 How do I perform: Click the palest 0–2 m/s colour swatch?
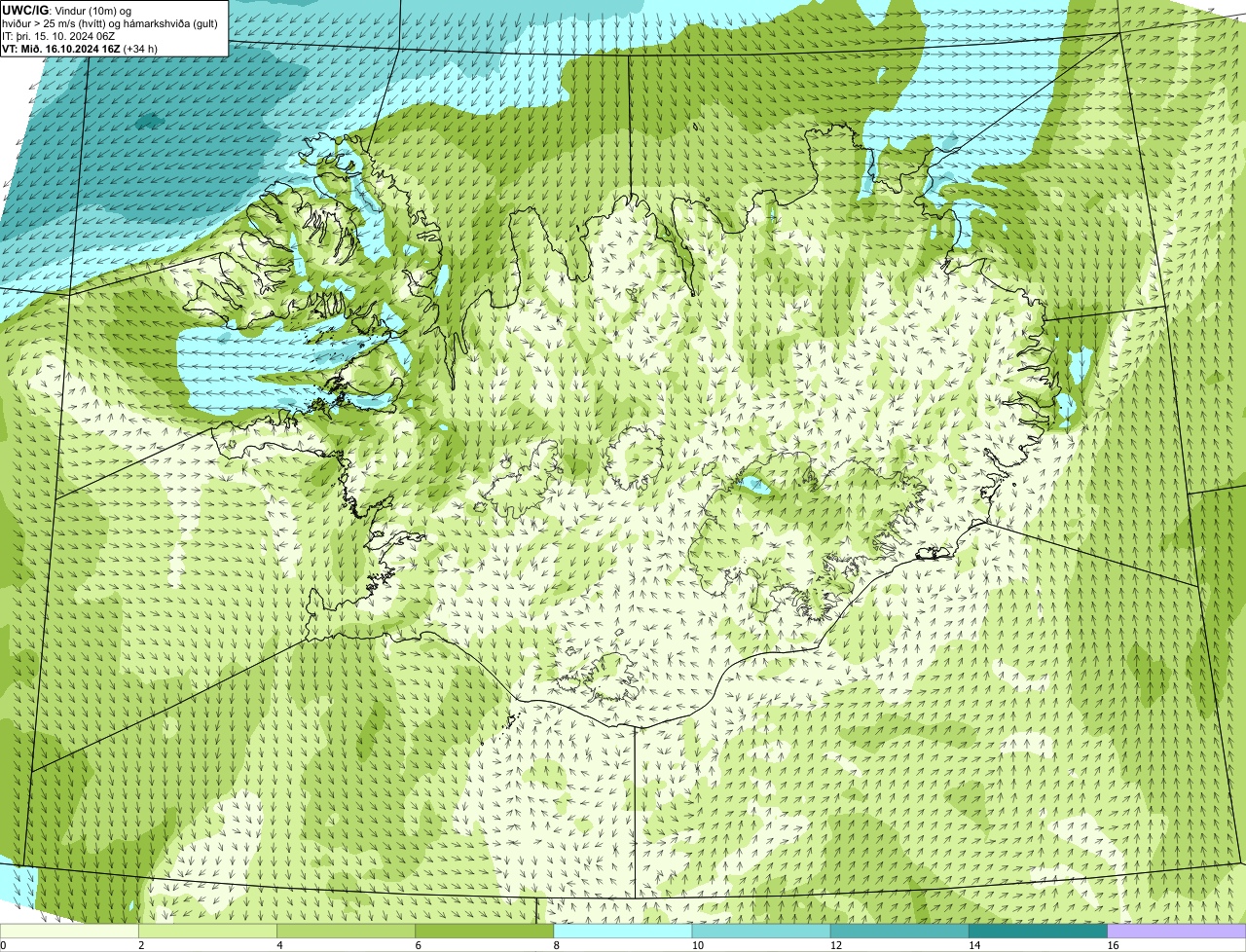[69, 931]
